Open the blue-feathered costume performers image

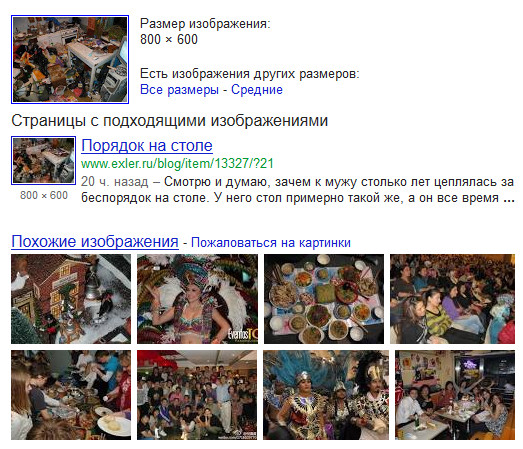[326, 395]
